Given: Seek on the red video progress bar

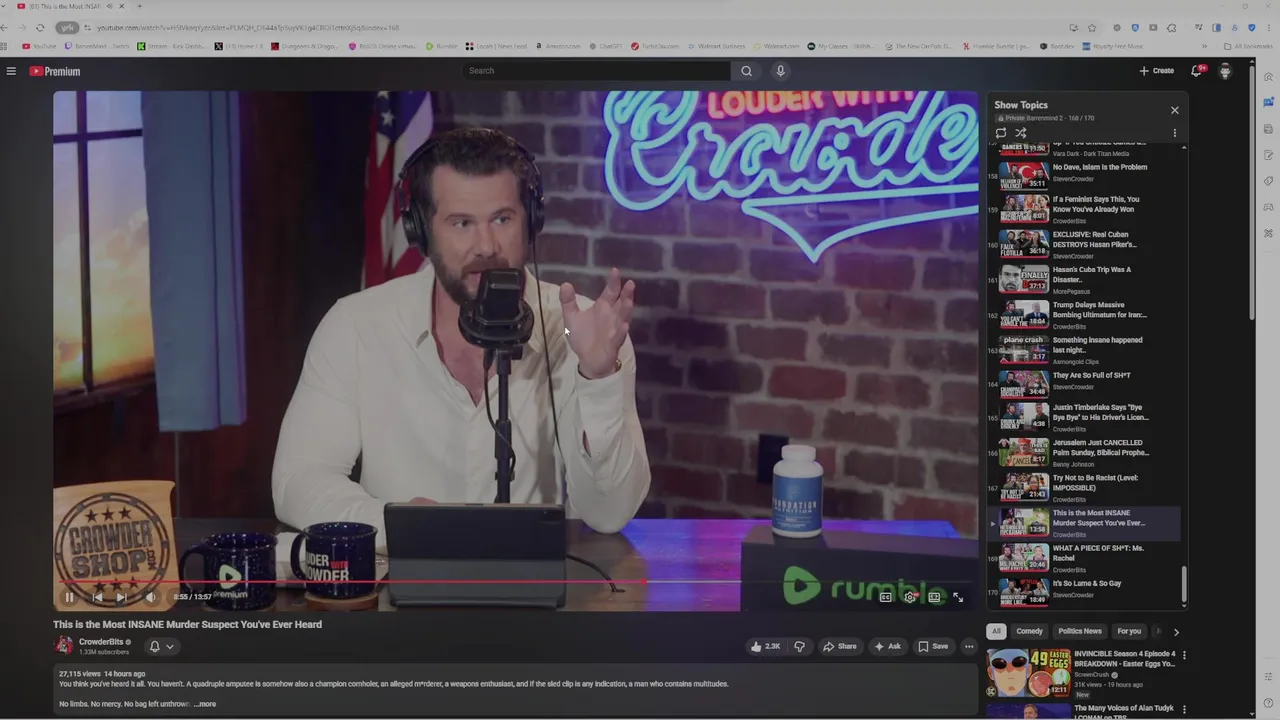Looking at the screenshot, I should pos(516,581).
